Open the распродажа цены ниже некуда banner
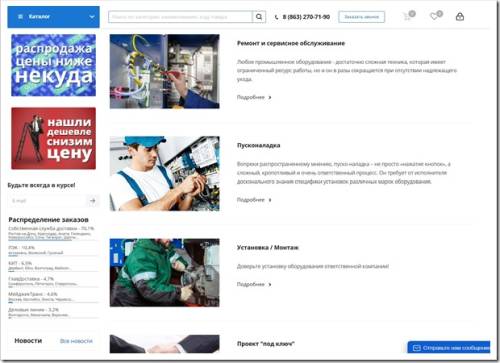 (53, 65)
